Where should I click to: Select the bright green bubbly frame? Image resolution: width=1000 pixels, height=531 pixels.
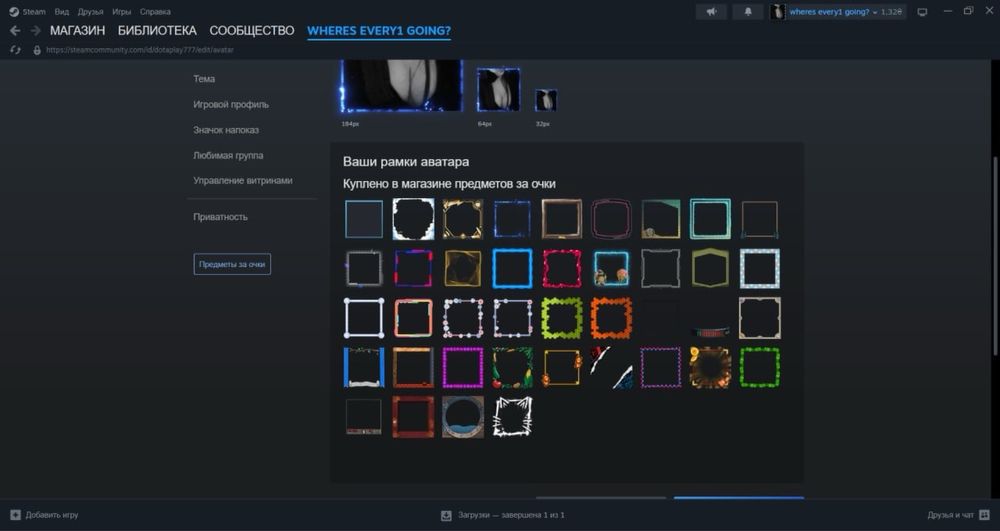[x=760, y=367]
